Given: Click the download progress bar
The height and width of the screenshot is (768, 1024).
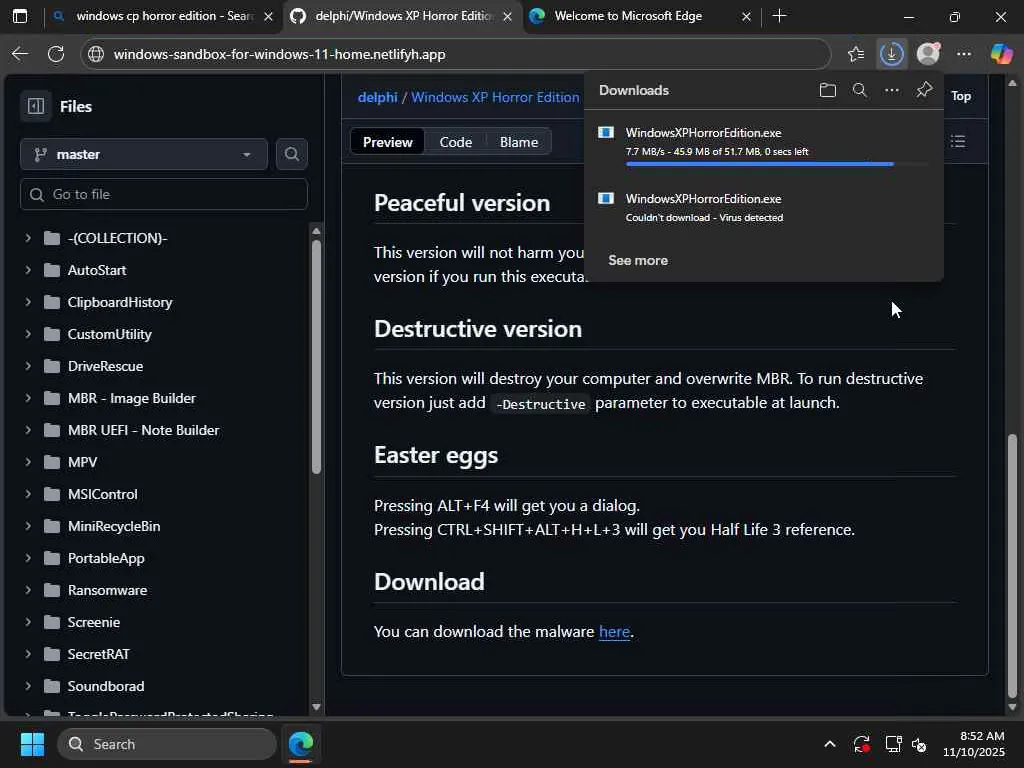Looking at the screenshot, I should (x=776, y=164).
